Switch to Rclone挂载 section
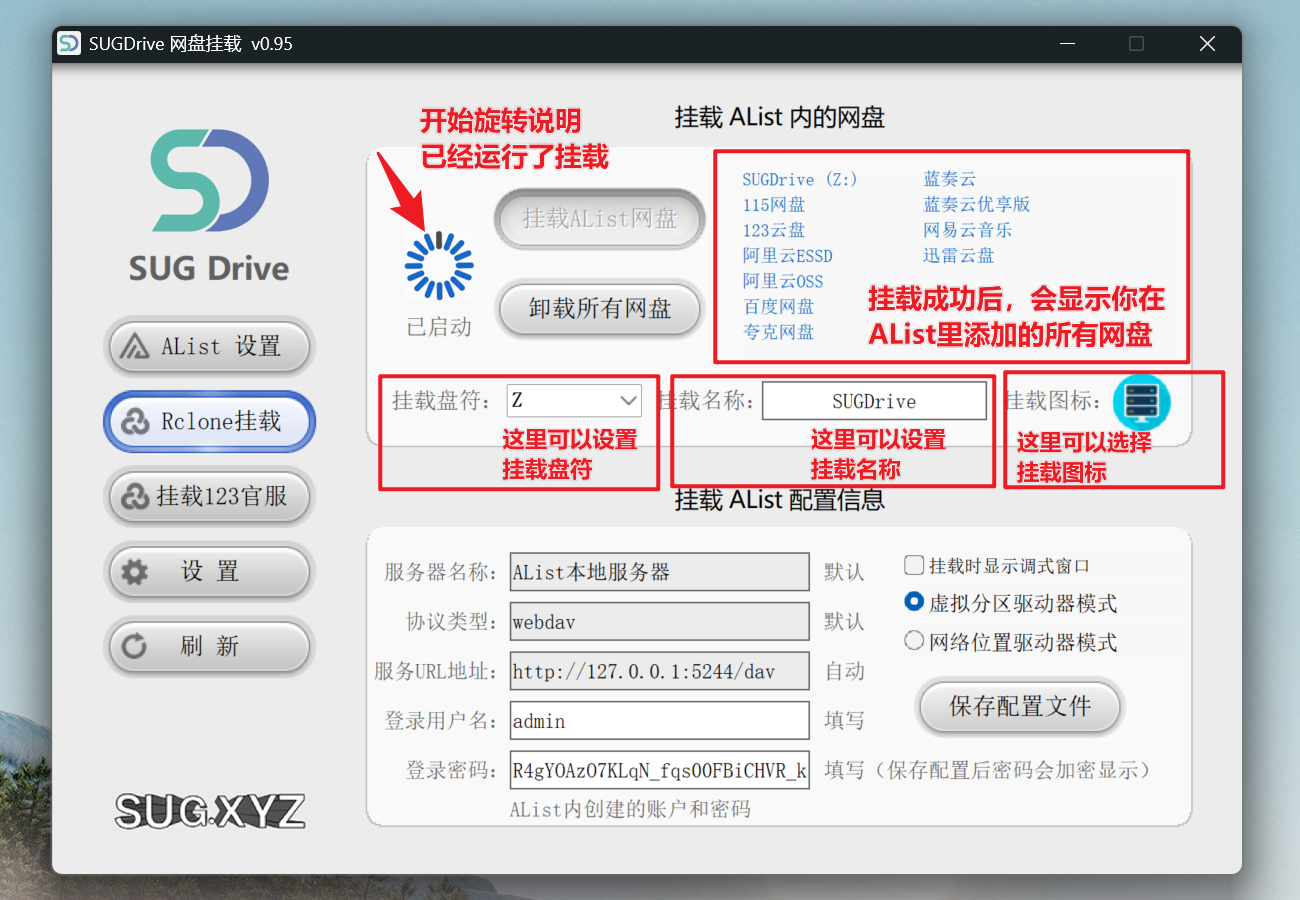The image size is (1300, 900). point(209,422)
